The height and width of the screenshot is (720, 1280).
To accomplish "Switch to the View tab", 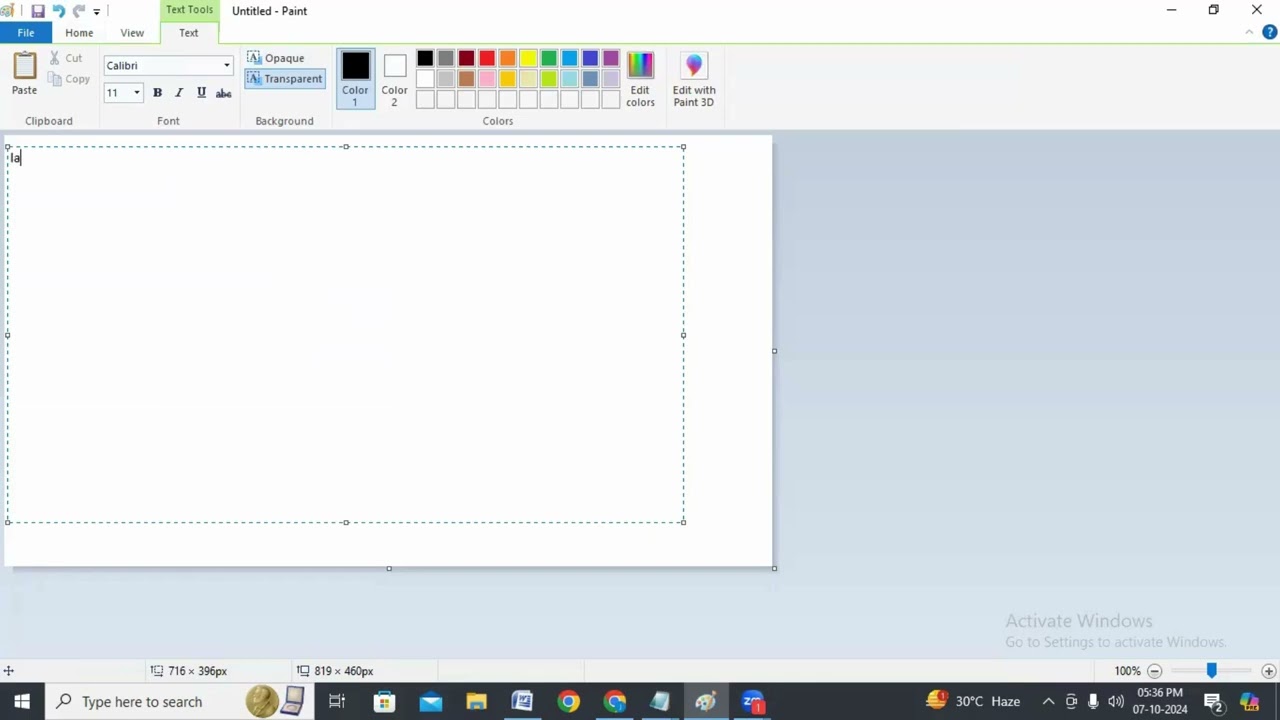I will tap(132, 33).
